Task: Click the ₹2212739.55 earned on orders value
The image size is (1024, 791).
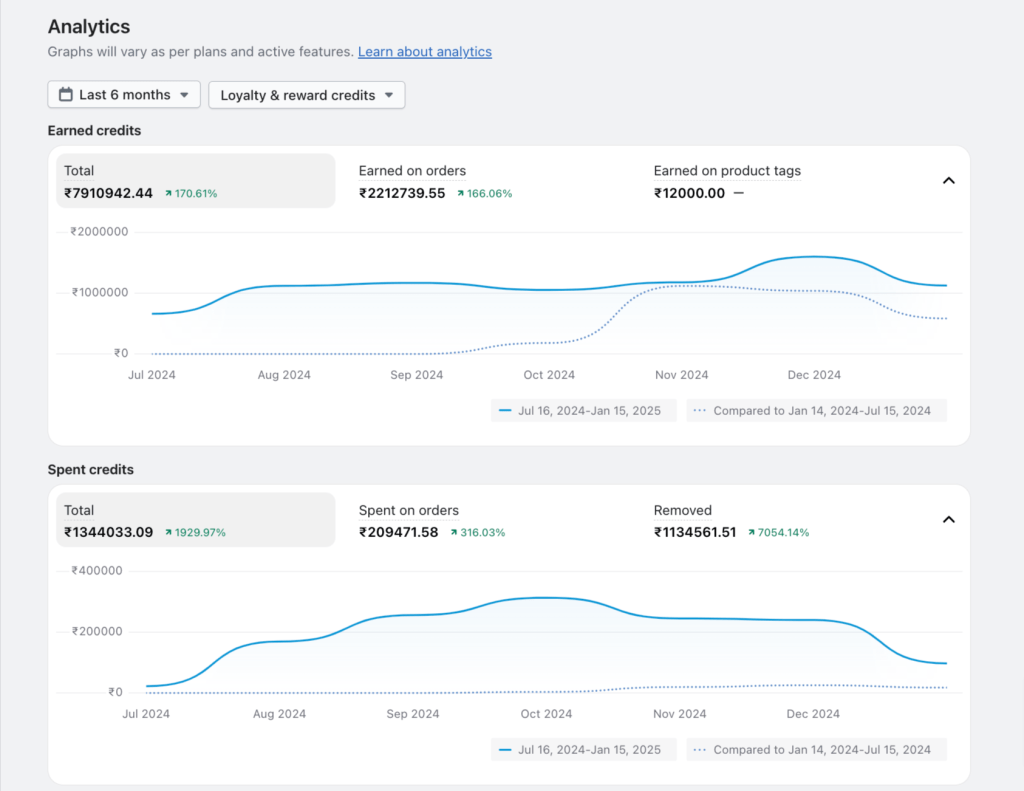Action: click(402, 193)
